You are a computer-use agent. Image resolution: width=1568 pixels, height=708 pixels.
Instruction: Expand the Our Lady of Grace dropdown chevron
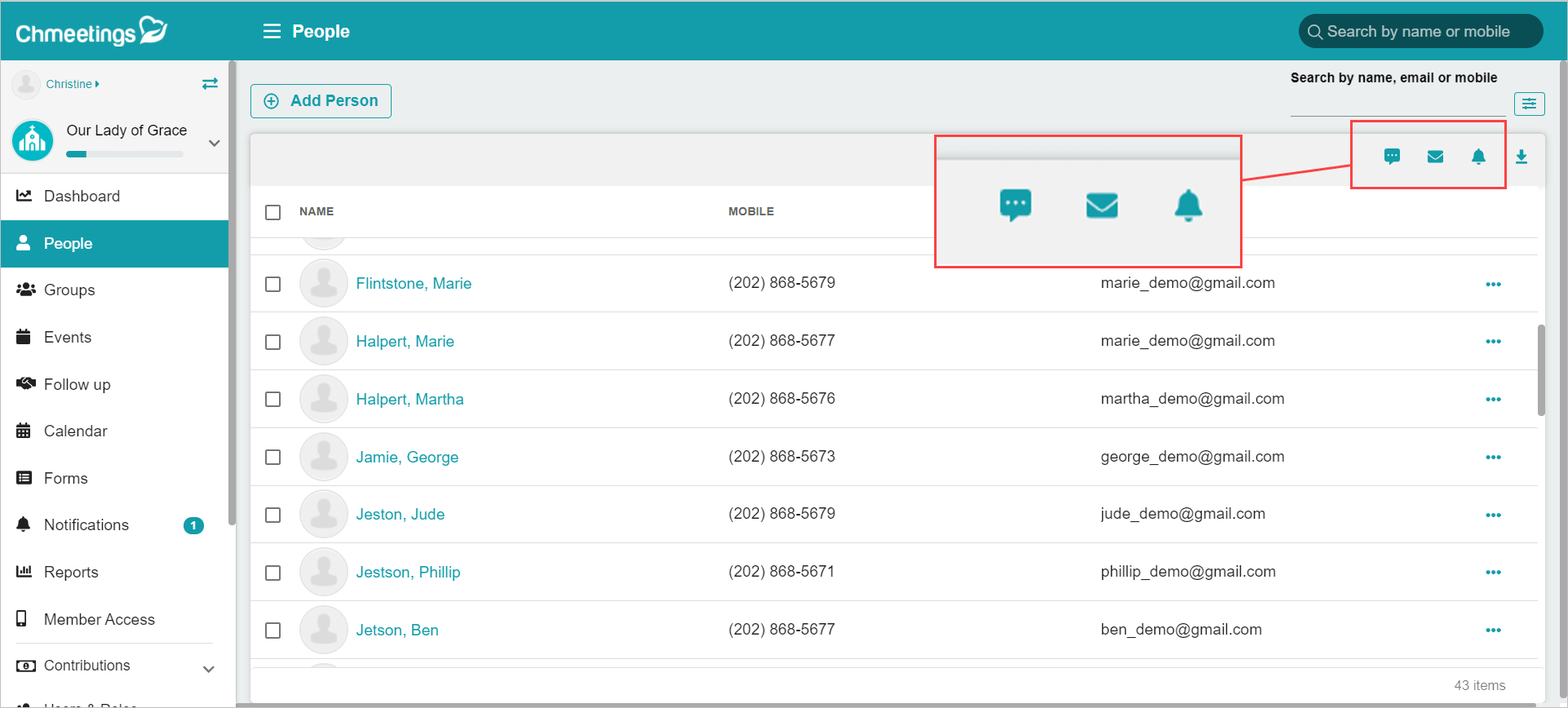point(214,143)
